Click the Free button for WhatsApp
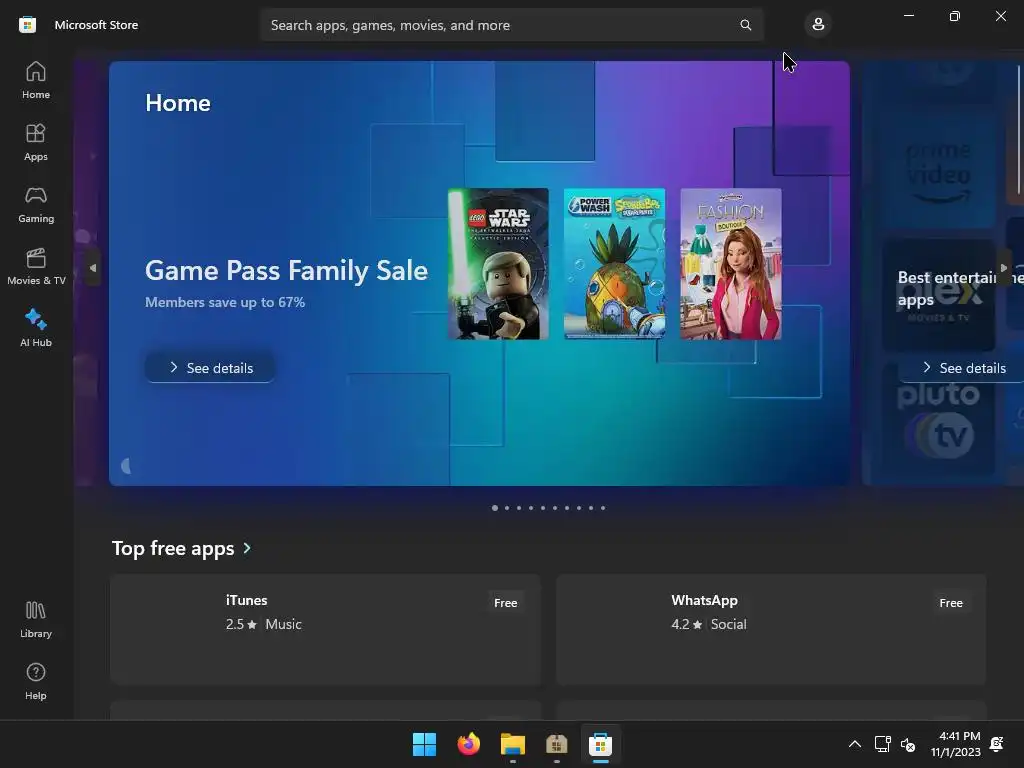 pyautogui.click(x=951, y=603)
